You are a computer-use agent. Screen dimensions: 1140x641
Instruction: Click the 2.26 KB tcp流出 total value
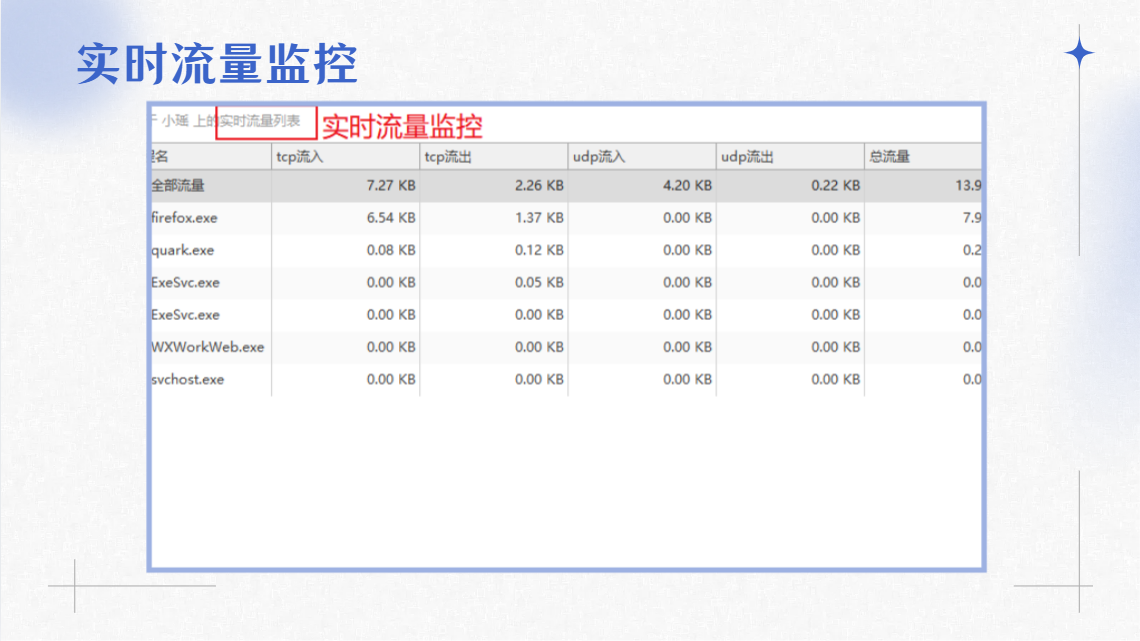539,185
